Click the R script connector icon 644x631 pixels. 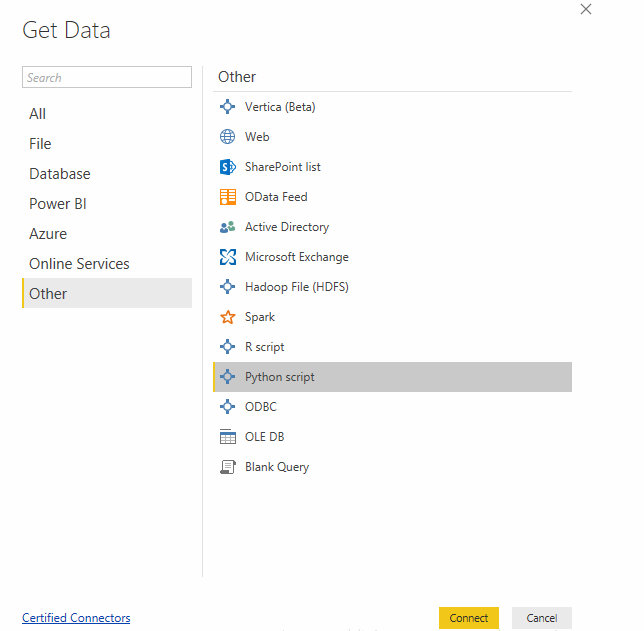pyautogui.click(x=227, y=347)
